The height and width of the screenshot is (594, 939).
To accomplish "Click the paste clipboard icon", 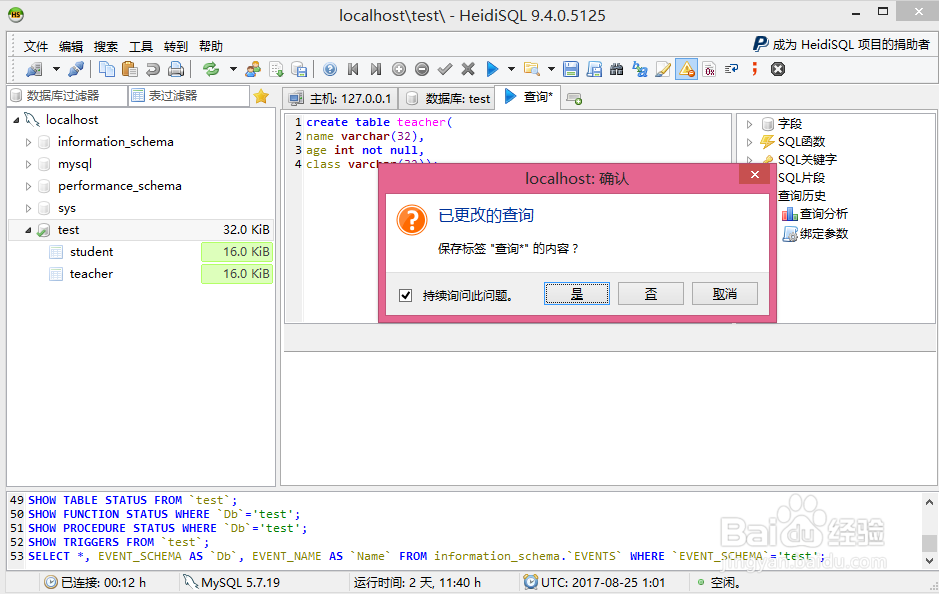I will pyautogui.click(x=129, y=69).
